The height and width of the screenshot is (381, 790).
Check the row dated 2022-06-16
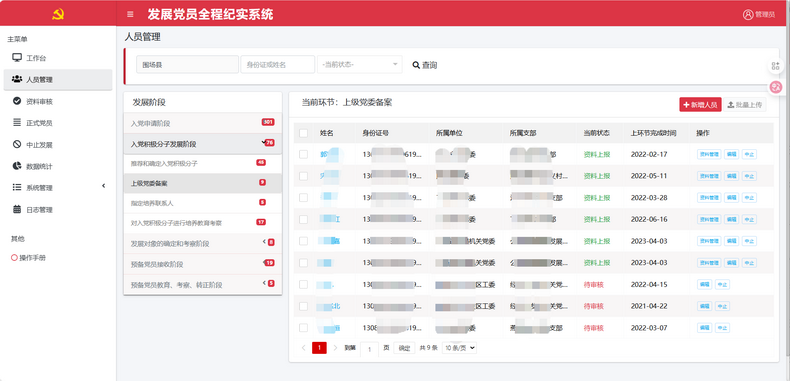(303, 219)
